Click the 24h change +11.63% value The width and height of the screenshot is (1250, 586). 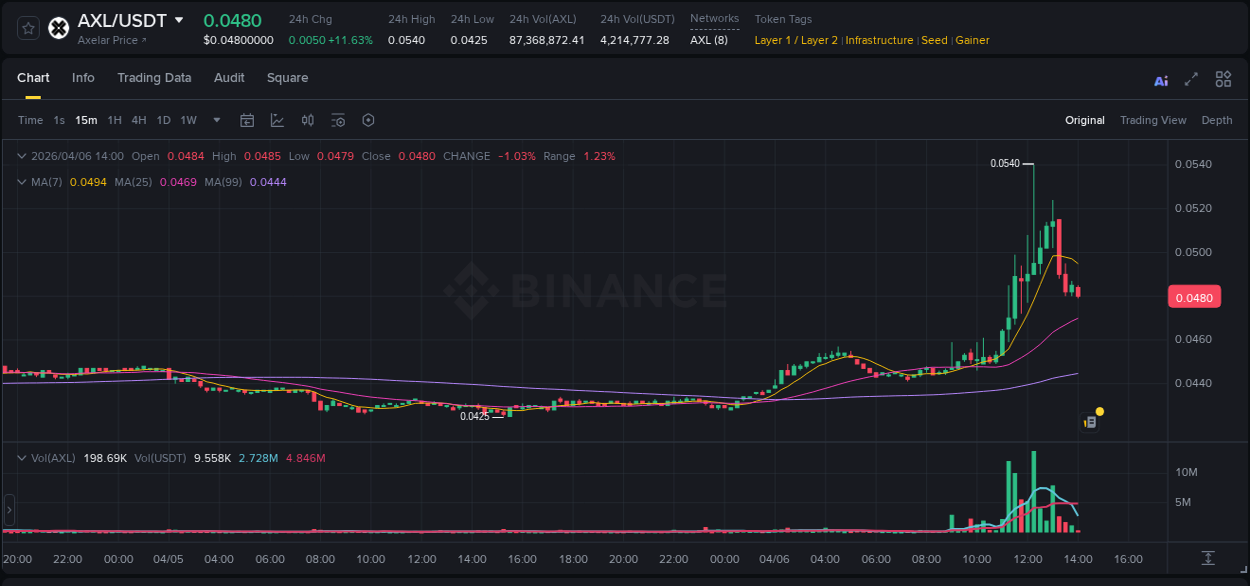[351, 40]
